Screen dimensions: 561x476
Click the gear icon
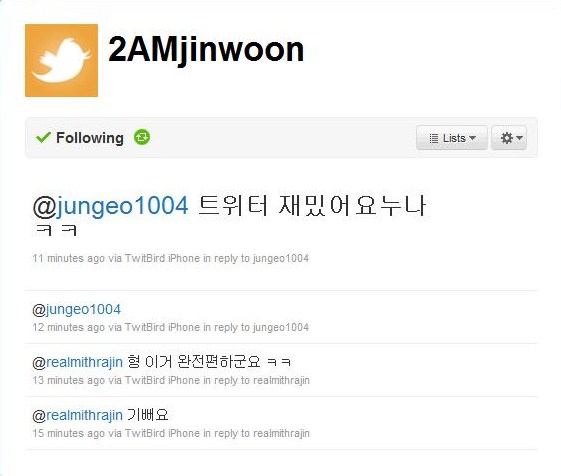pos(507,138)
